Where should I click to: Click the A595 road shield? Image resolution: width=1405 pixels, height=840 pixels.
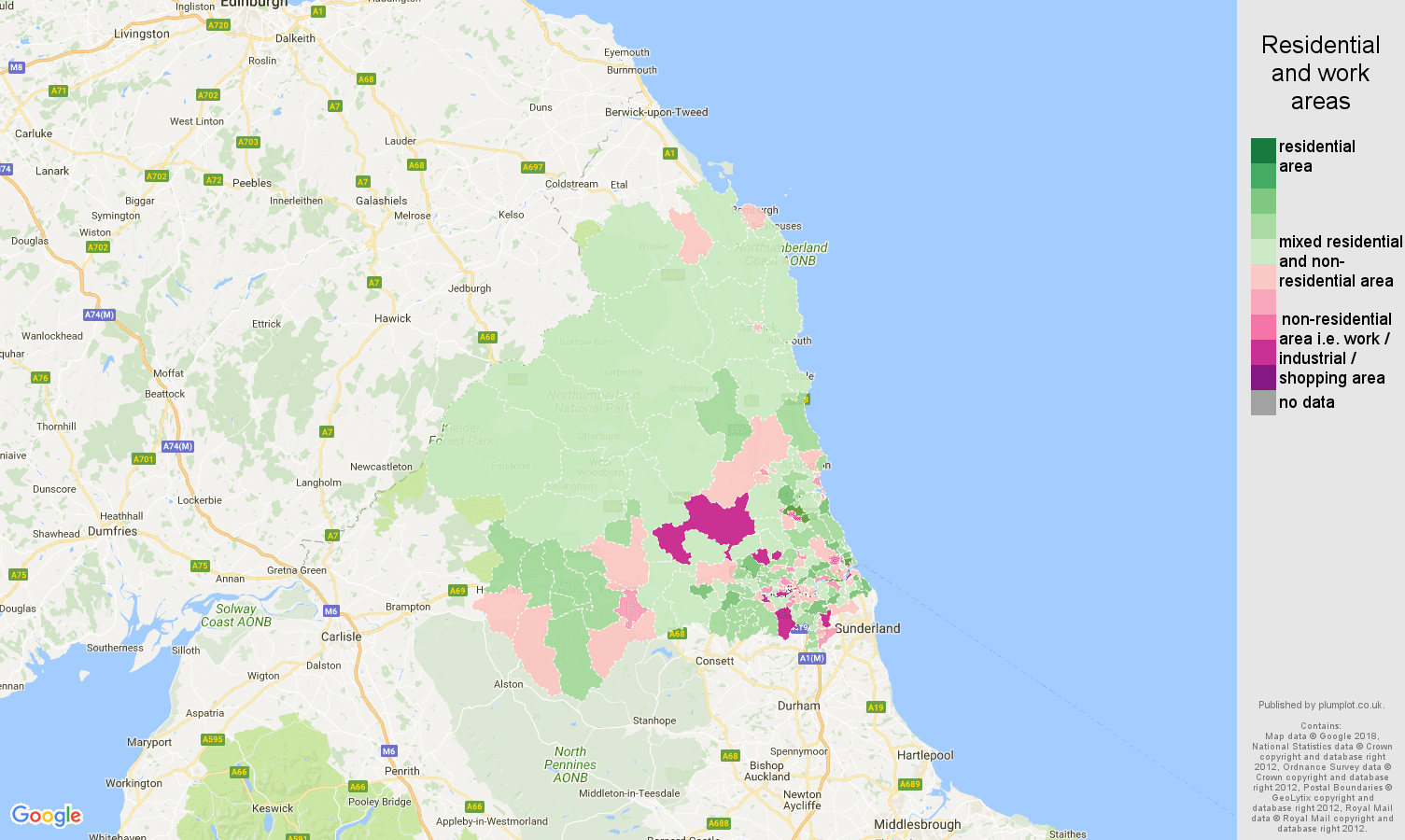tap(213, 739)
